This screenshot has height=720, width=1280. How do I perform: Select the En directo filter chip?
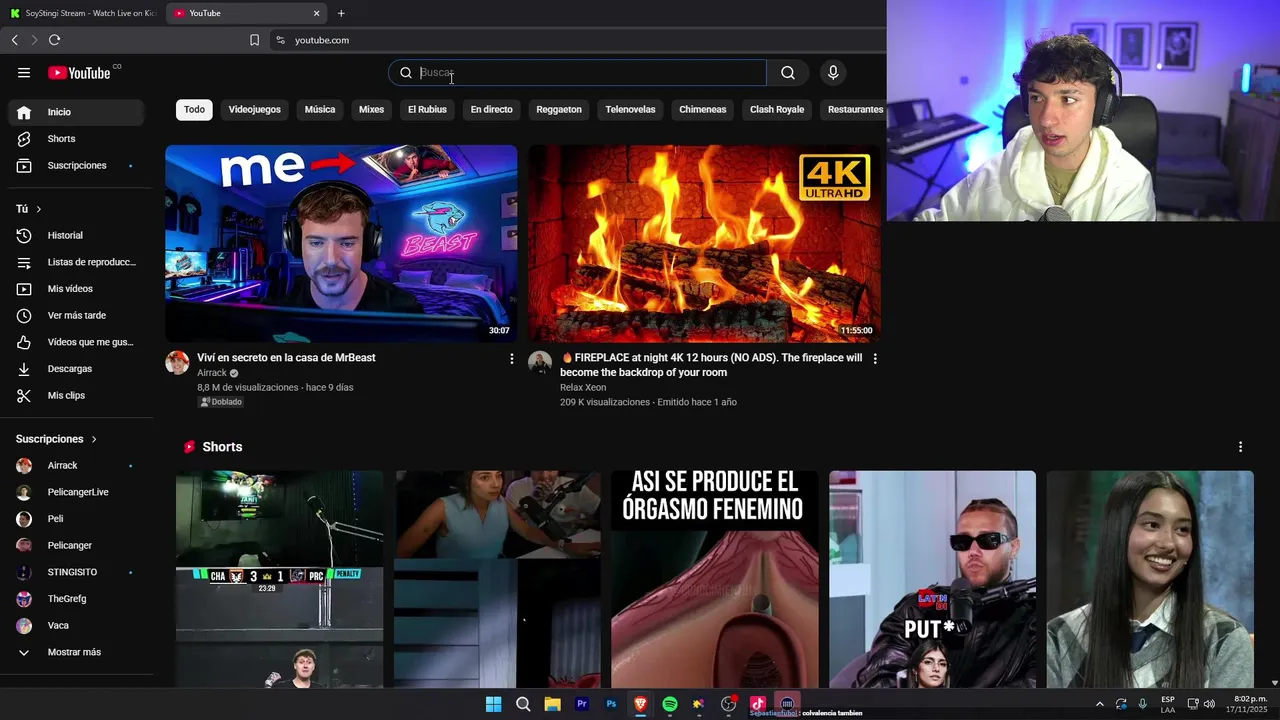click(x=491, y=109)
